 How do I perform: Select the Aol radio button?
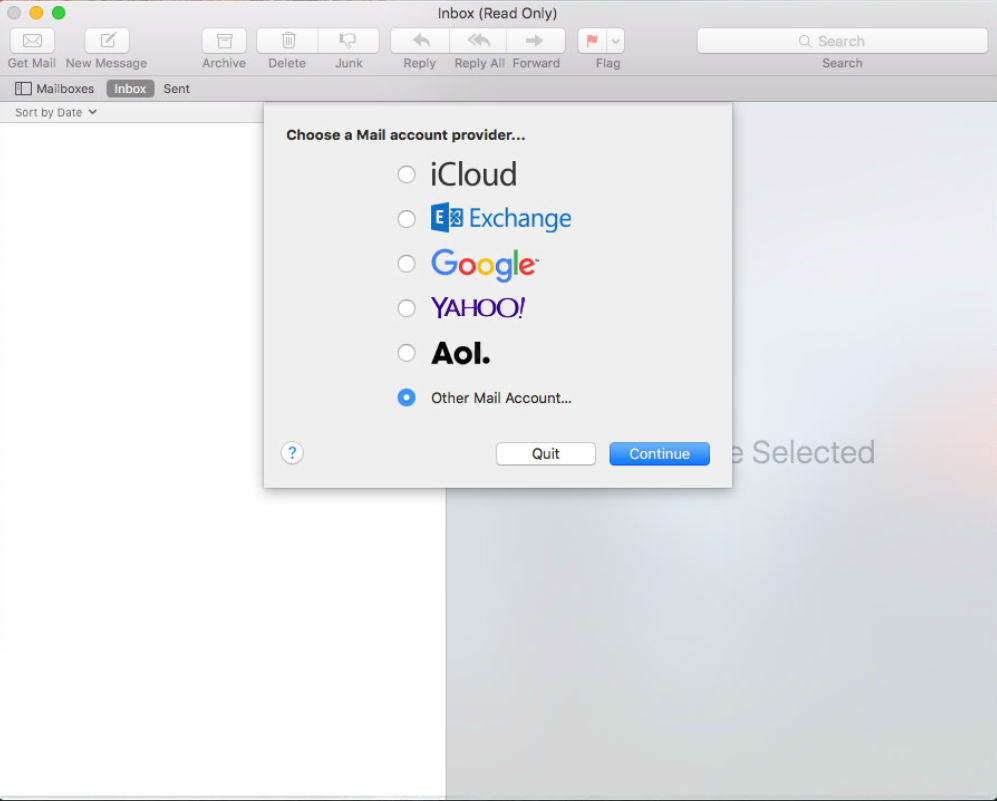[x=406, y=352]
